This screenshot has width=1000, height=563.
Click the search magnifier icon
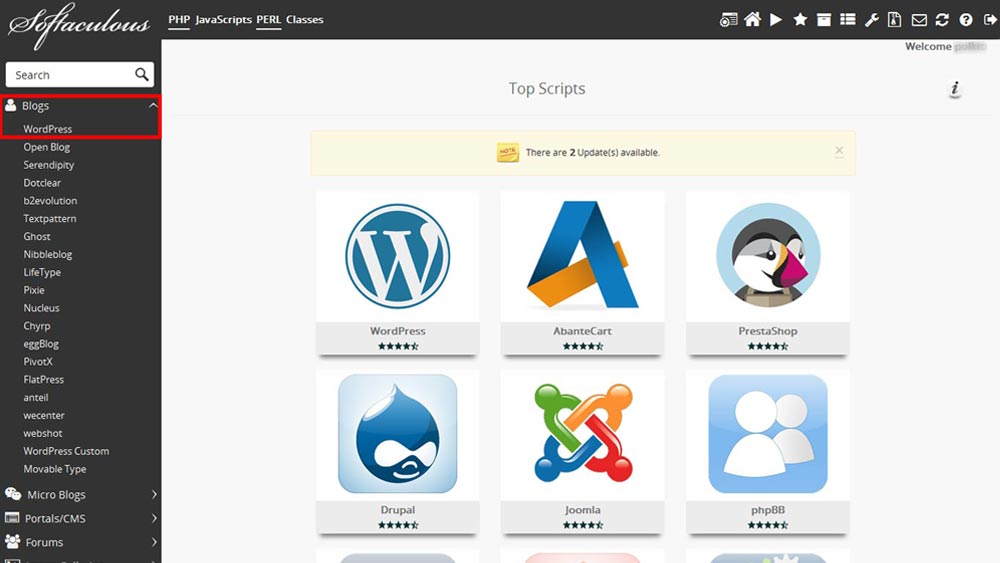point(142,75)
